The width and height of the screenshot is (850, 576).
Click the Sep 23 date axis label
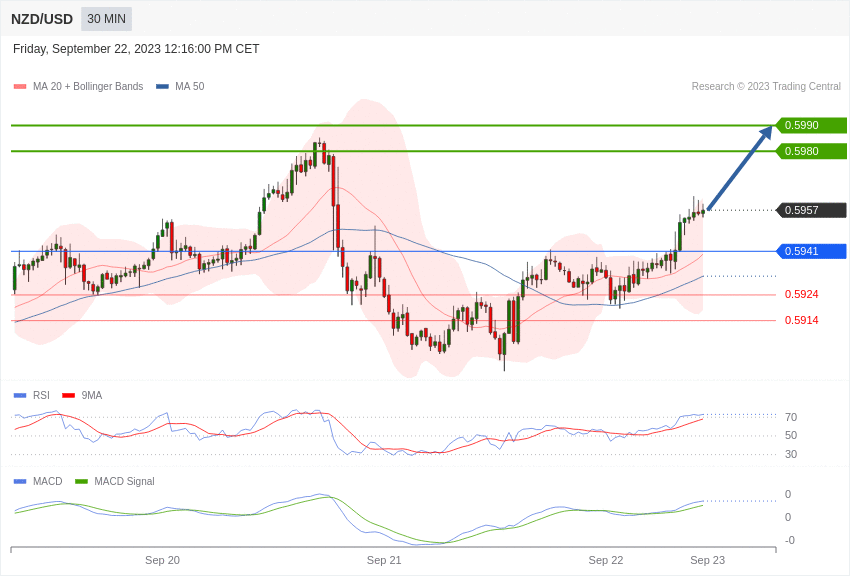click(707, 560)
